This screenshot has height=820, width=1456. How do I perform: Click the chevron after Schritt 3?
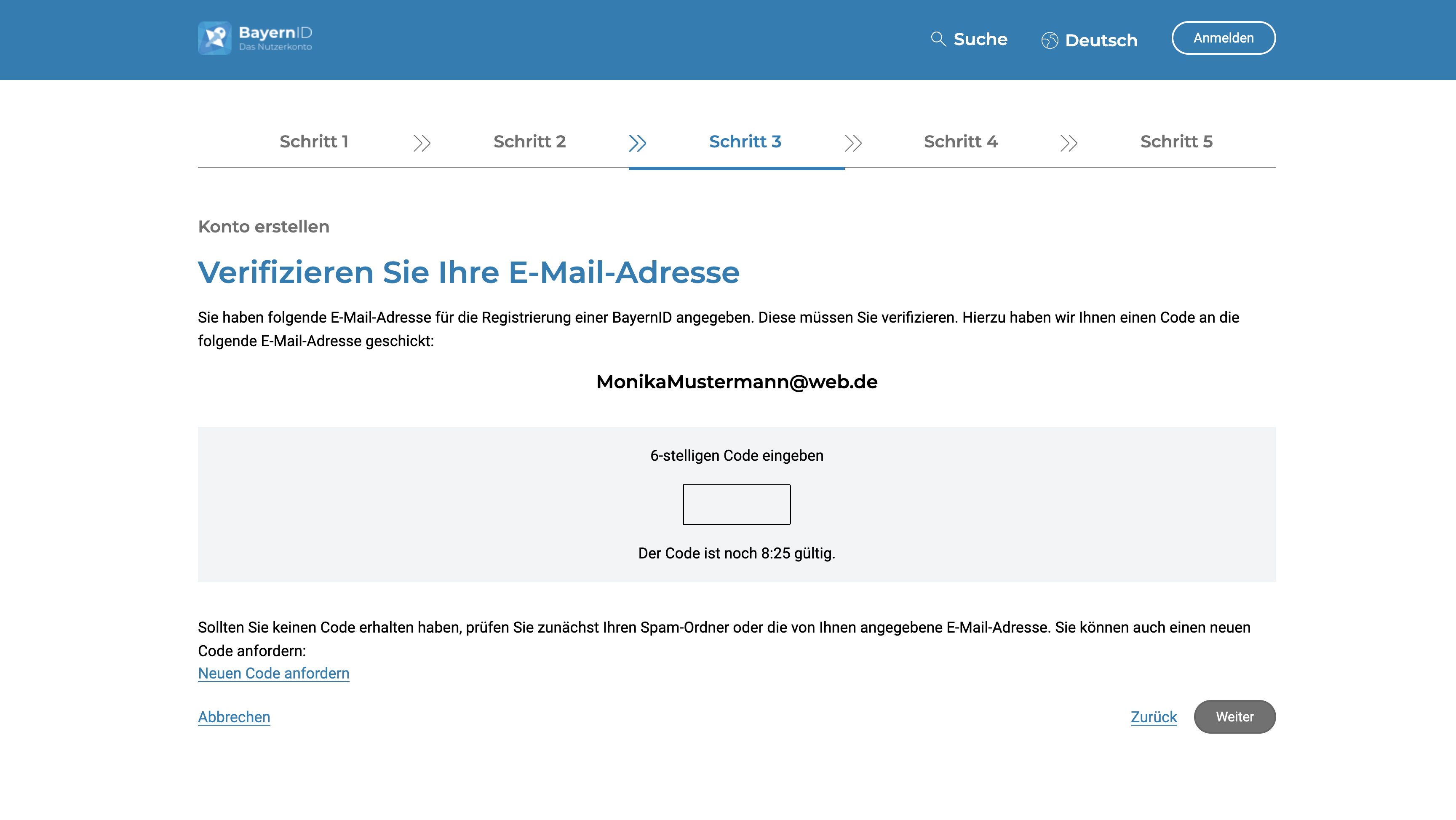point(853,143)
